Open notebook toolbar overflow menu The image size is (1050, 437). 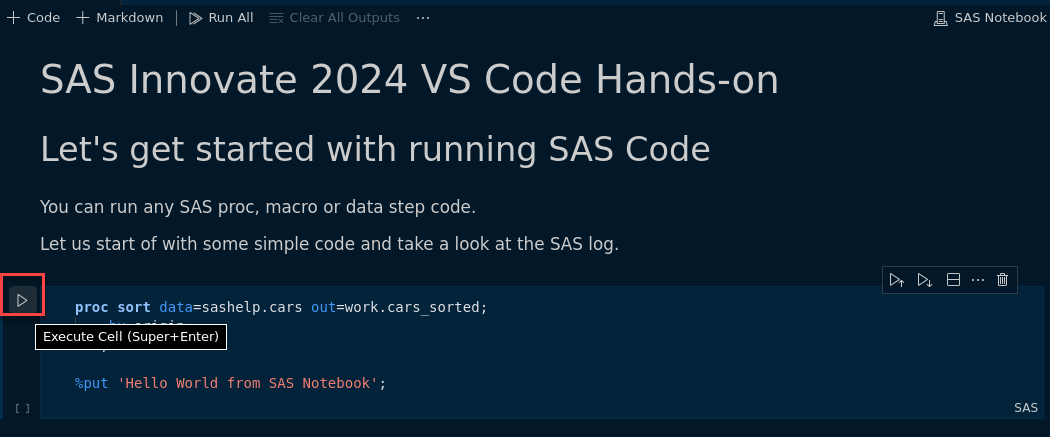[x=423, y=18]
